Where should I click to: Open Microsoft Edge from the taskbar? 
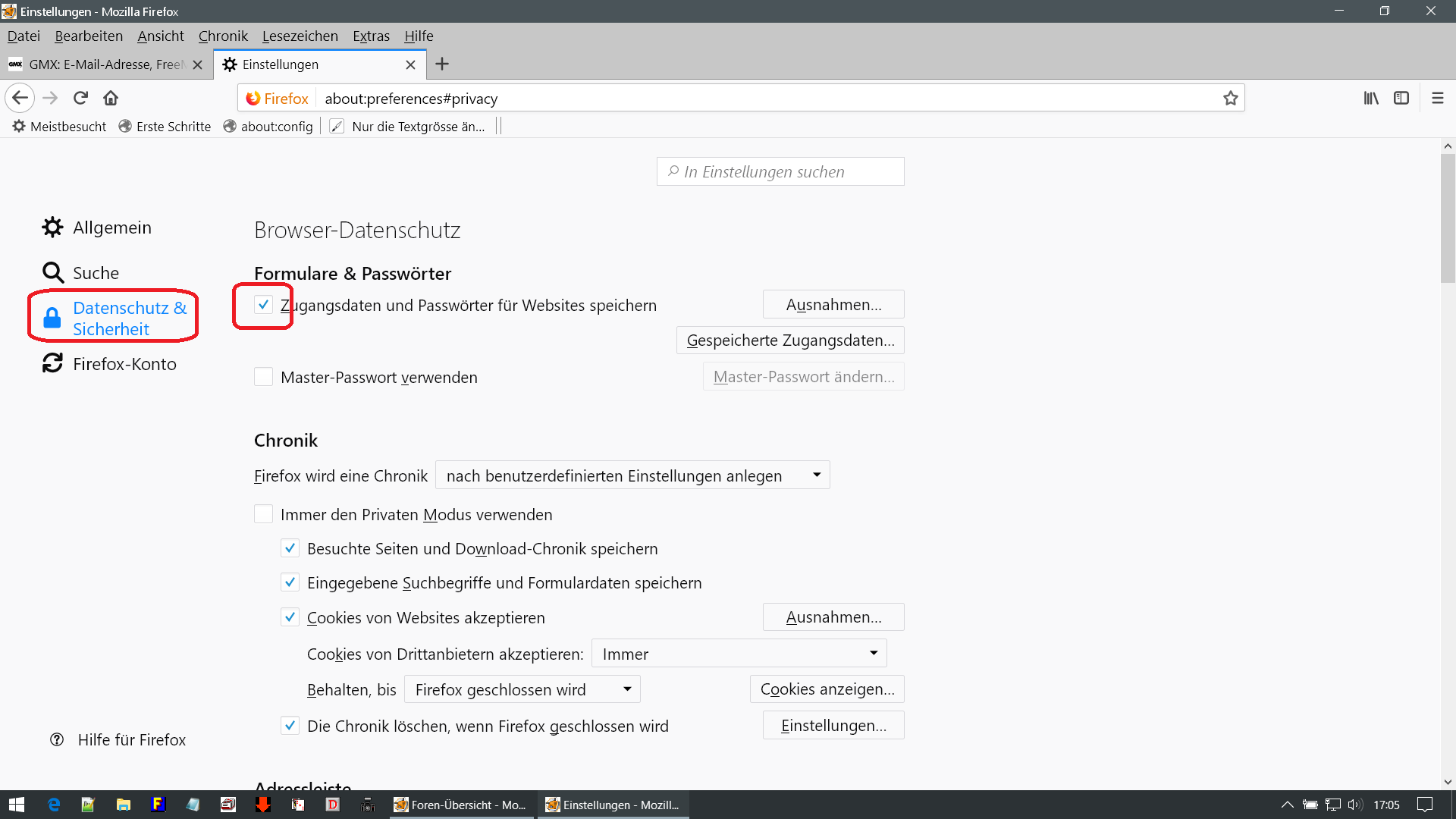pos(53,805)
